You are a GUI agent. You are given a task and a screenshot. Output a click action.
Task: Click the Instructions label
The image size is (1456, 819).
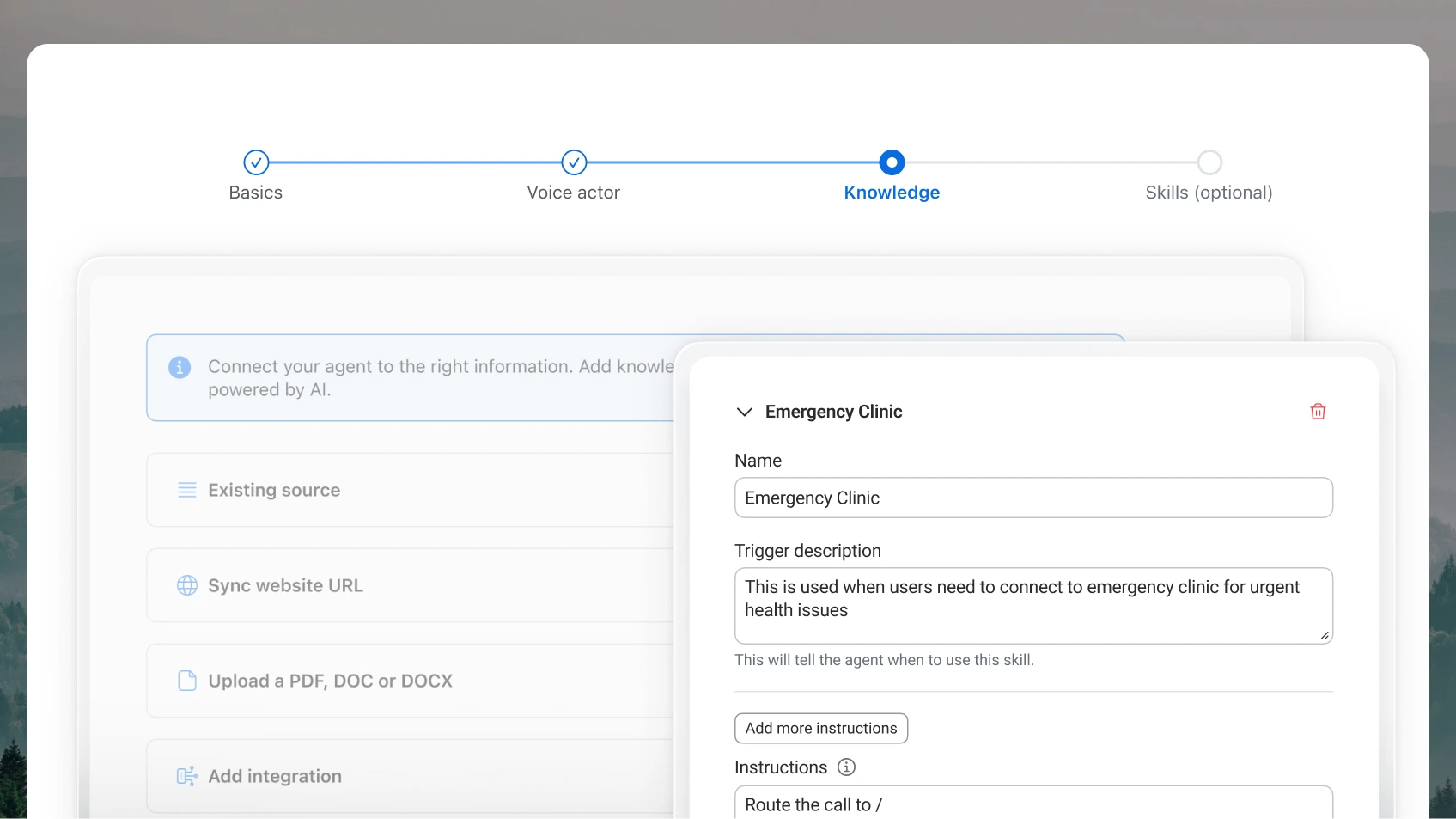point(781,767)
